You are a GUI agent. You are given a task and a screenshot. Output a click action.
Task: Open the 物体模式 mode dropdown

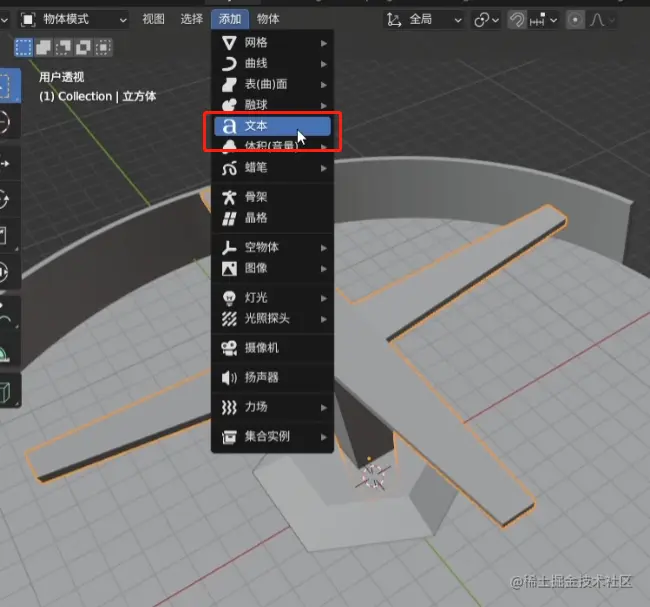[x=73, y=19]
